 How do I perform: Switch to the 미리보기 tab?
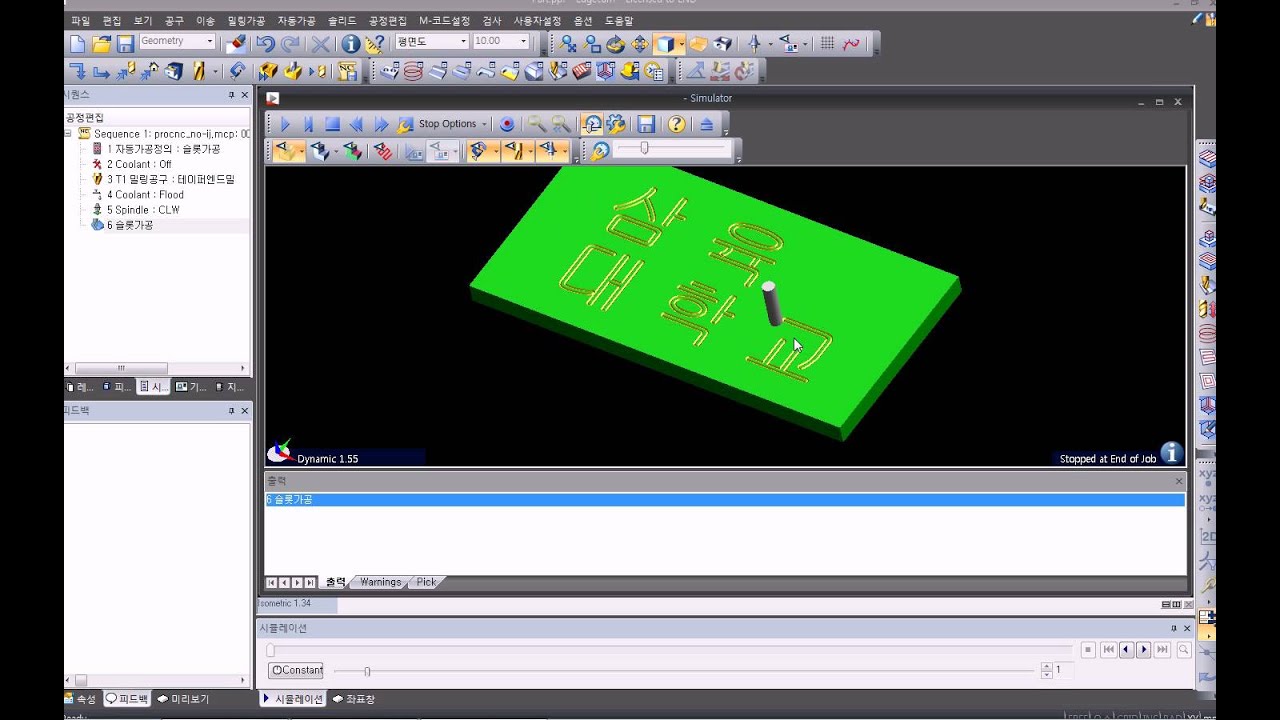[x=183, y=699]
